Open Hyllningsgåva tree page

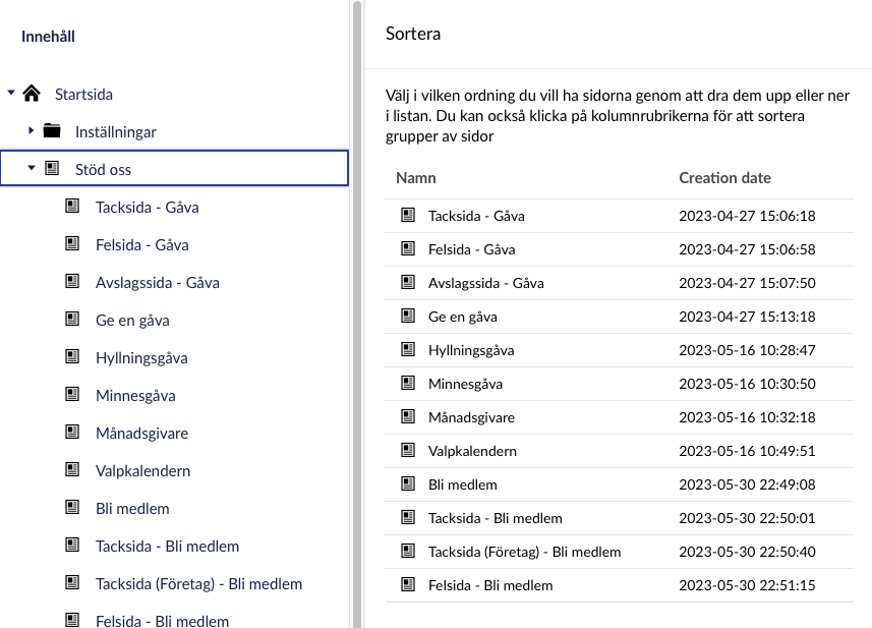pyautogui.click(x=142, y=358)
